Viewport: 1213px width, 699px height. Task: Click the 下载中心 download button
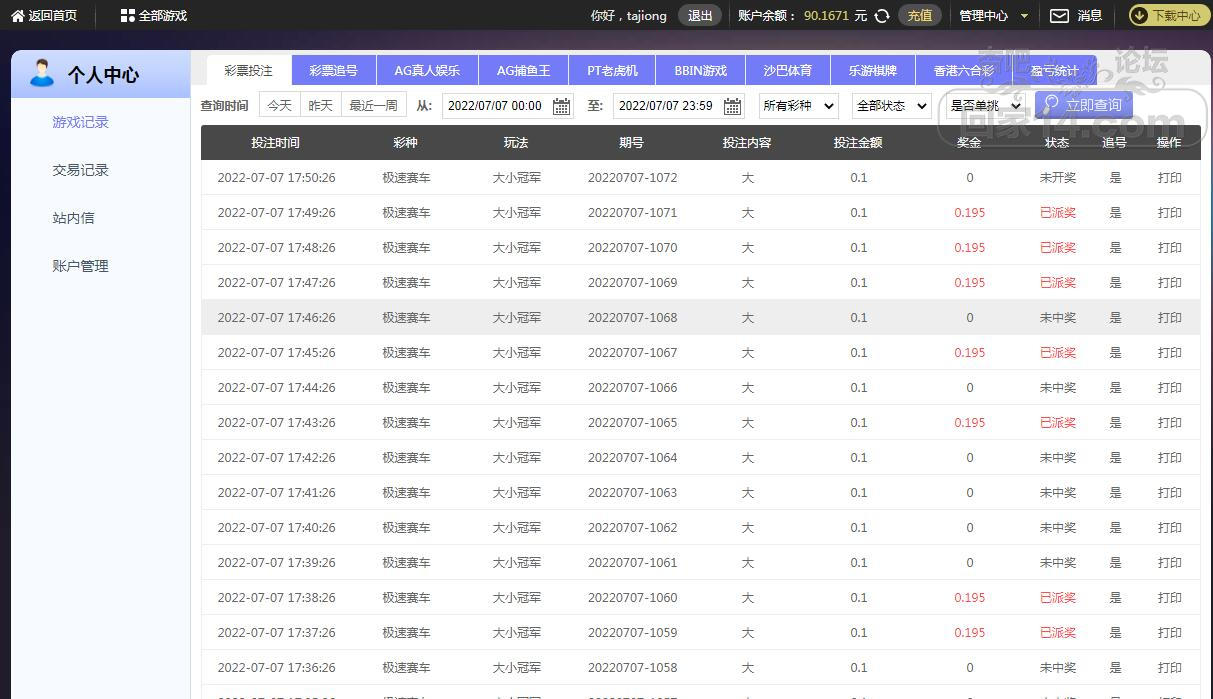(1166, 16)
